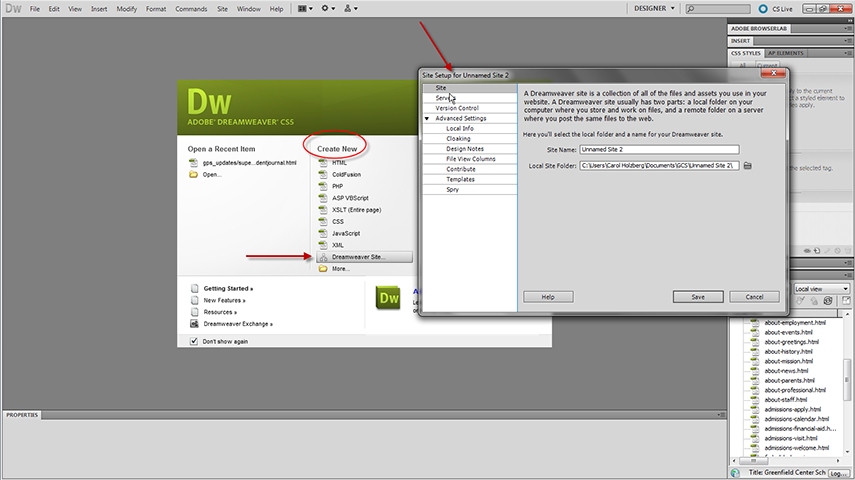This screenshot has height=480, width=855.
Task: Click the Refresh icon in the Files panel
Action: click(x=828, y=301)
